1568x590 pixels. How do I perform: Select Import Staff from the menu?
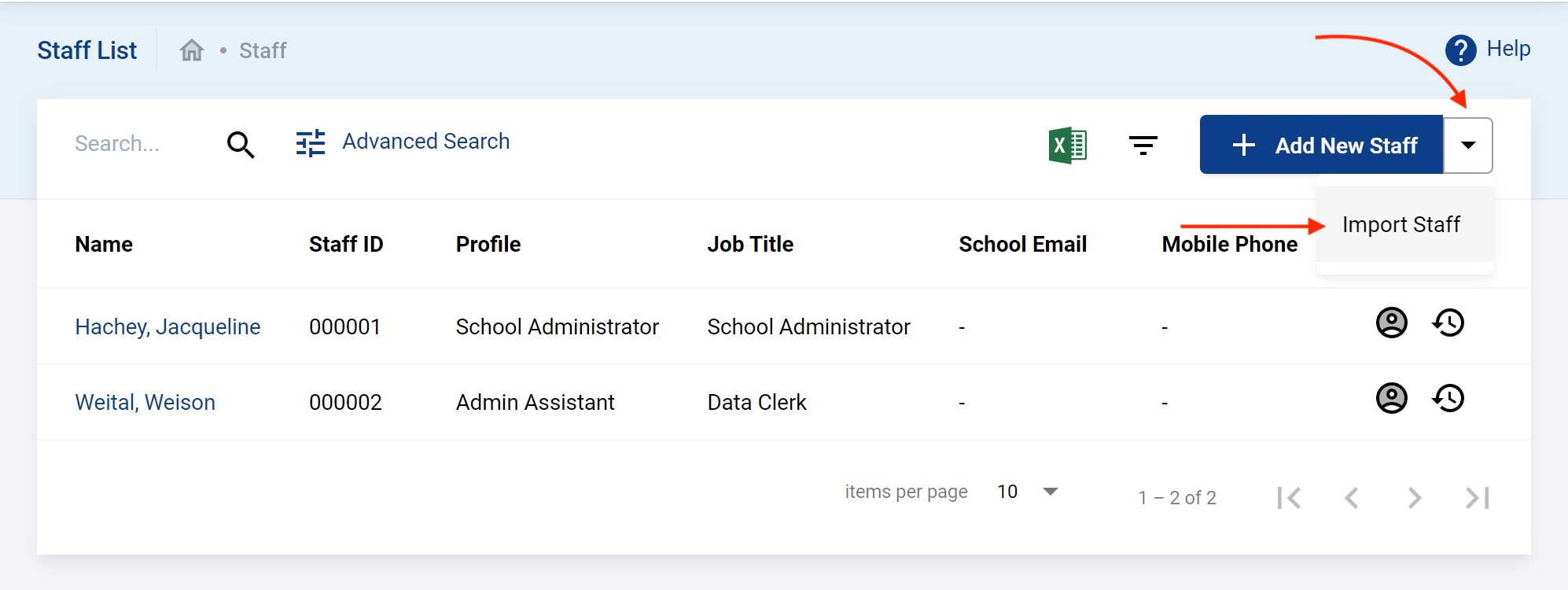tap(1401, 225)
